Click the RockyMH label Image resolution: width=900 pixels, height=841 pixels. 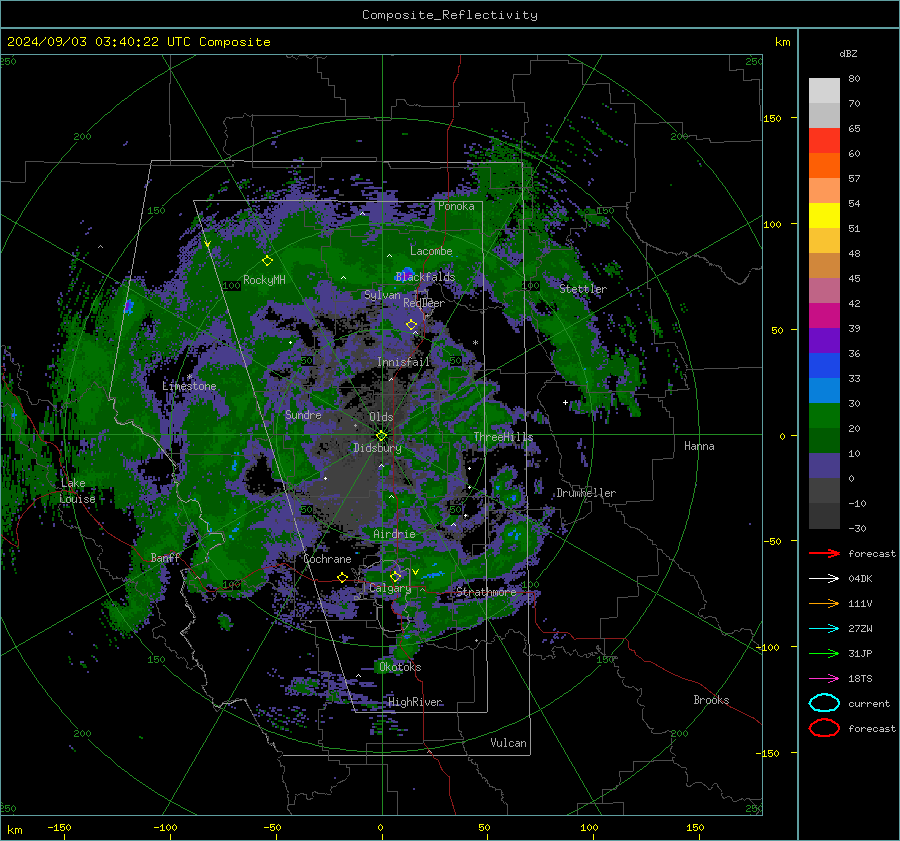tap(264, 280)
